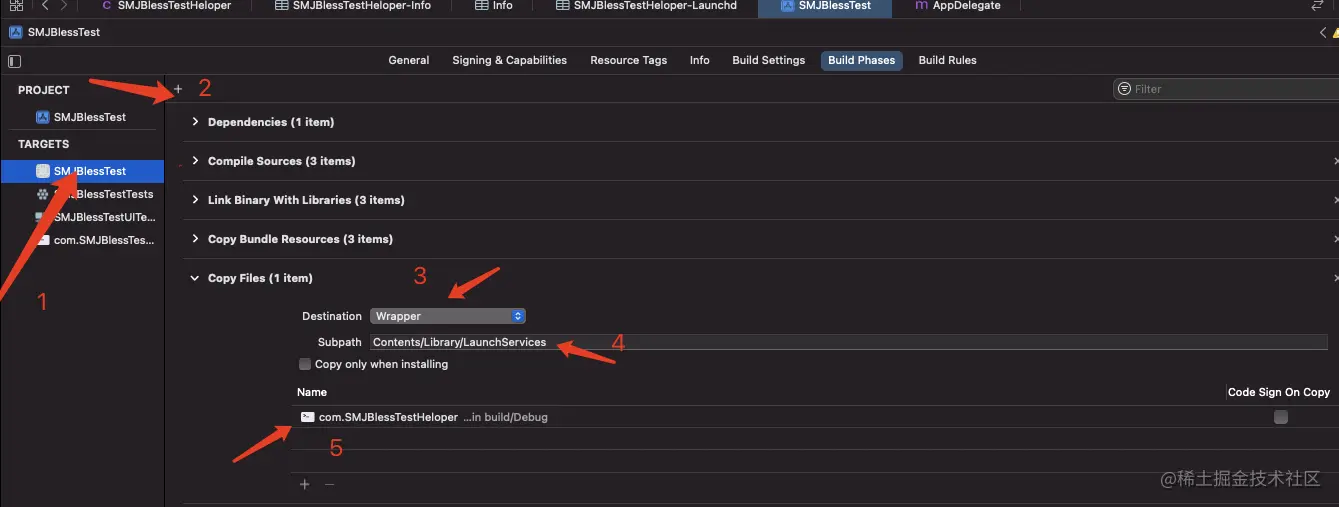Click Code Sign On Copy column header
Screen dimensions: 1339x507
point(1279,392)
